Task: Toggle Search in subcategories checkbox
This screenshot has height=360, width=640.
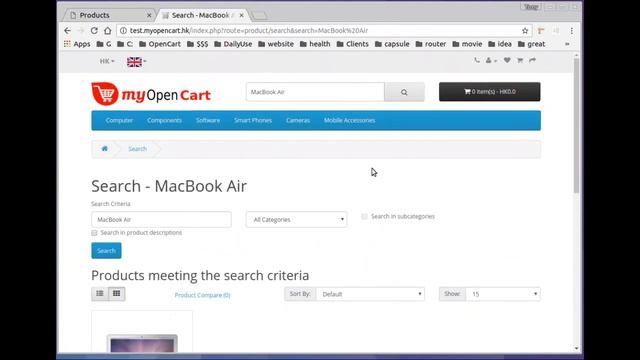Action: 364,216
